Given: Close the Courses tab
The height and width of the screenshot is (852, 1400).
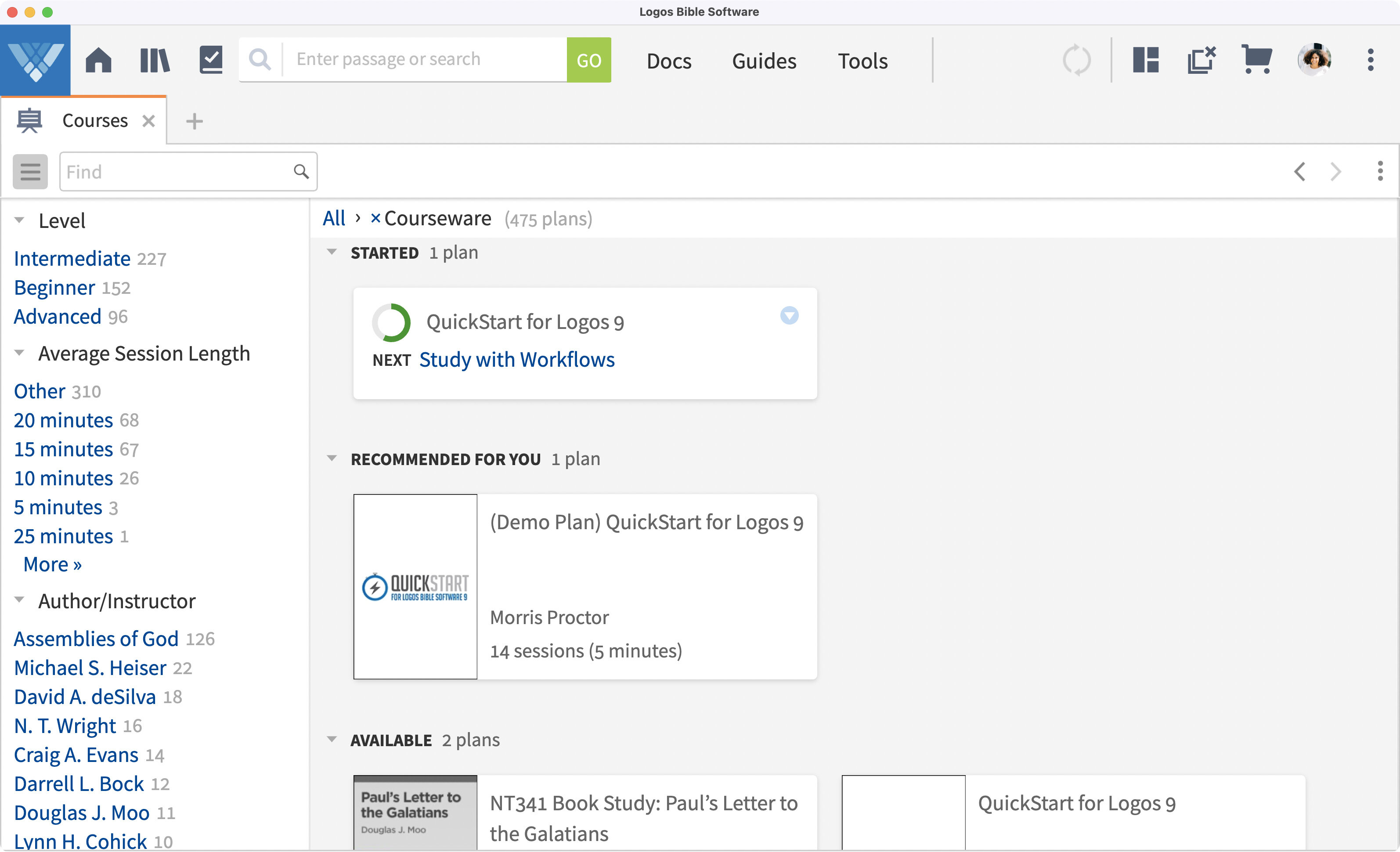Looking at the screenshot, I should pyautogui.click(x=148, y=121).
